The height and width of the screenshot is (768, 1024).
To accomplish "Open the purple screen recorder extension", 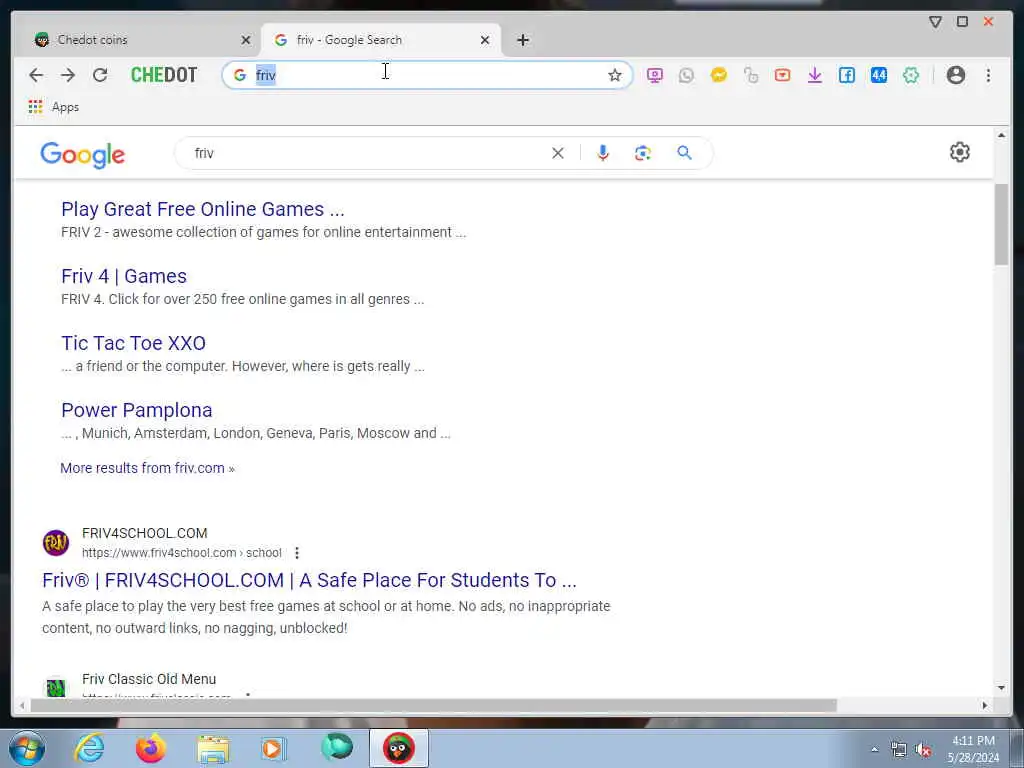I will pos(654,75).
